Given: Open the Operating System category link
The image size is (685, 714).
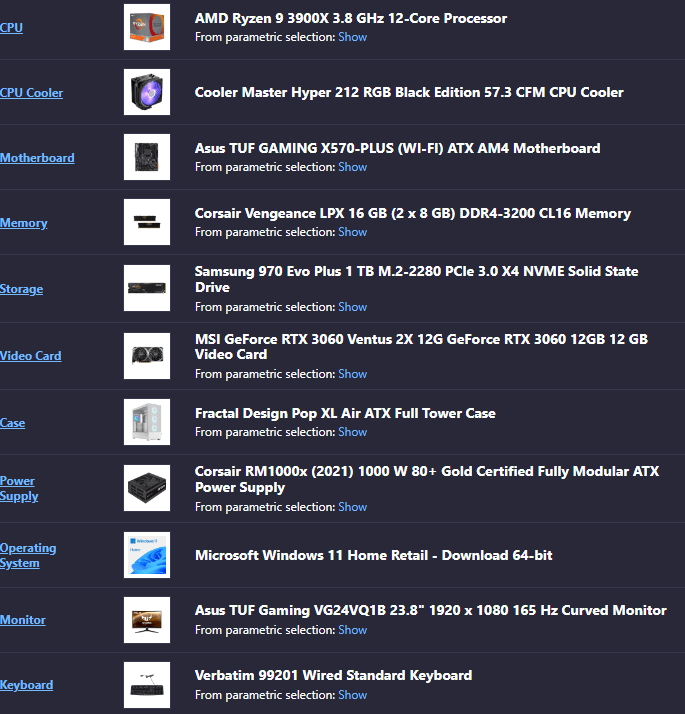Looking at the screenshot, I should [28, 556].
